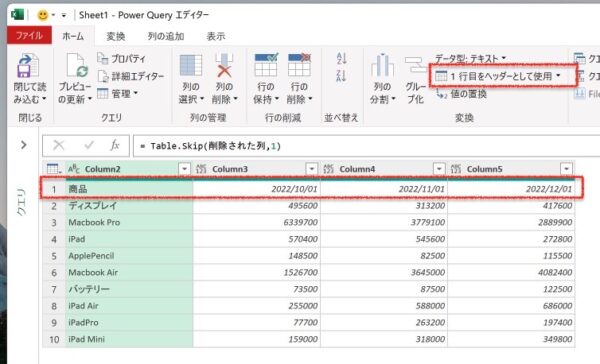Click Split Column (列の分割) icon
The image size is (600, 364).
coord(382,66)
